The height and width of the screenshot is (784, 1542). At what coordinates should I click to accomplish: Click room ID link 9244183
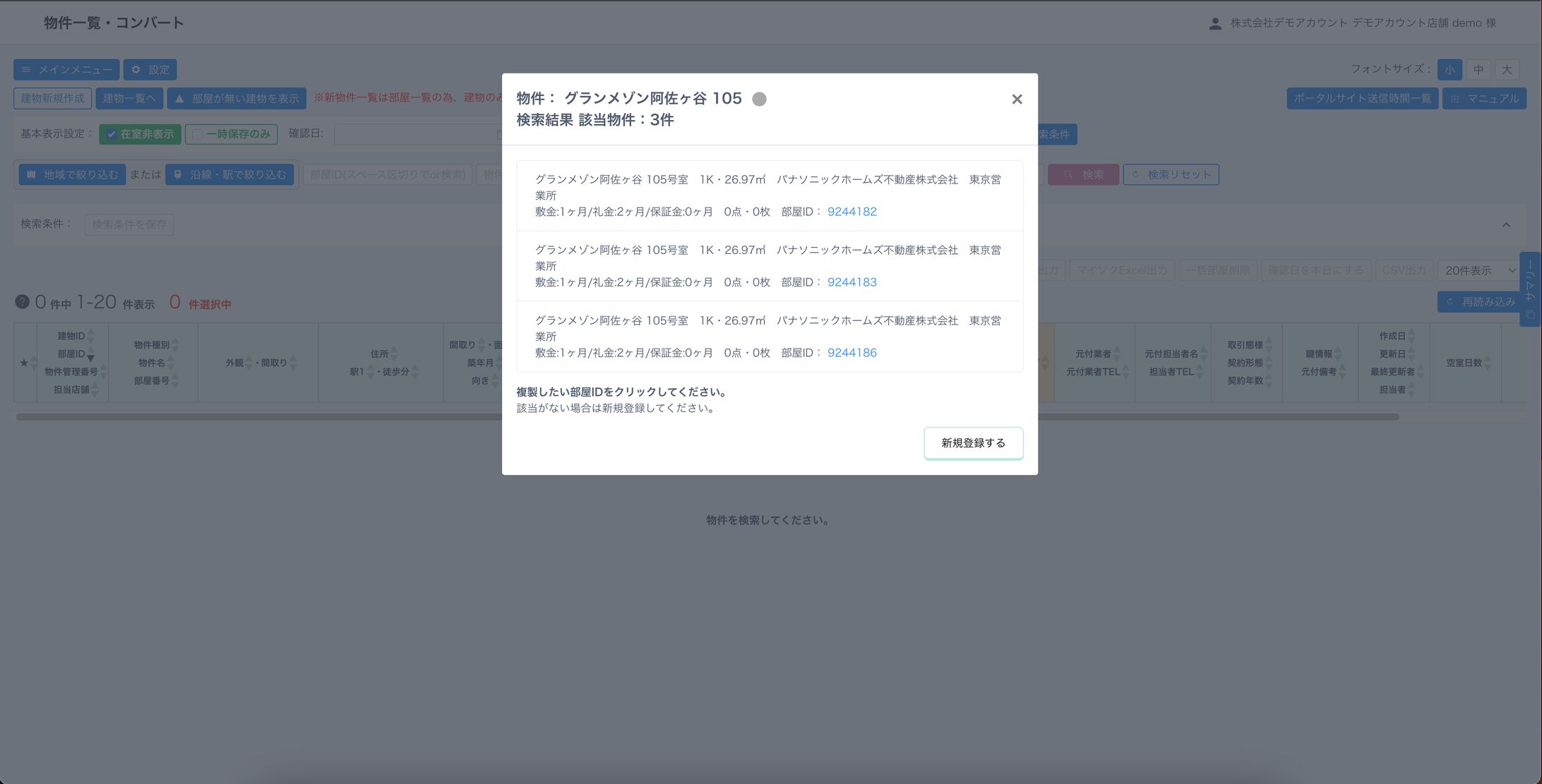click(x=851, y=282)
